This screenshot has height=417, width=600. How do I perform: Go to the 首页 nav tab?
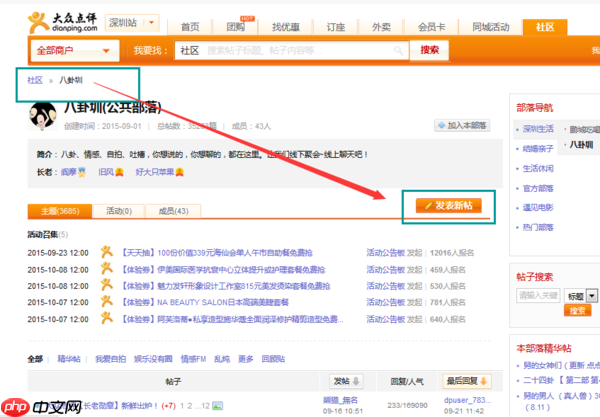[x=190, y=27]
